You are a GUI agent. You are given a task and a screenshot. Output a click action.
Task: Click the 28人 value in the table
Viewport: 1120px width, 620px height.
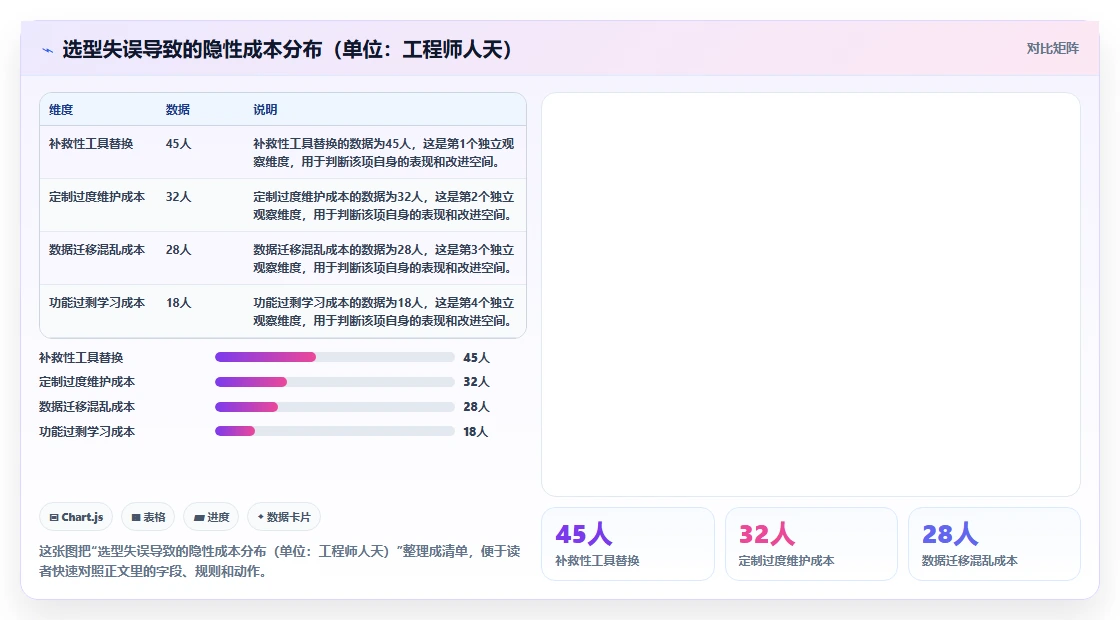[x=179, y=250]
